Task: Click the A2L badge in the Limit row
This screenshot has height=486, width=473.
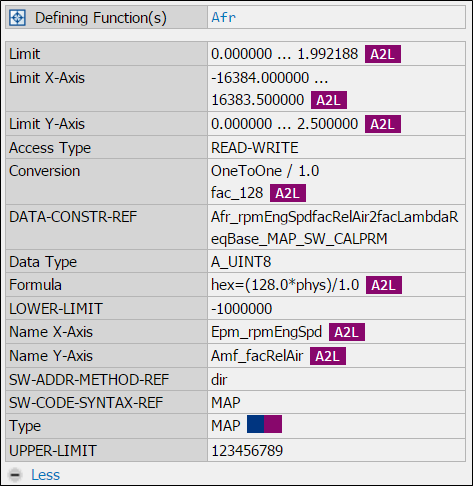Action: click(383, 54)
